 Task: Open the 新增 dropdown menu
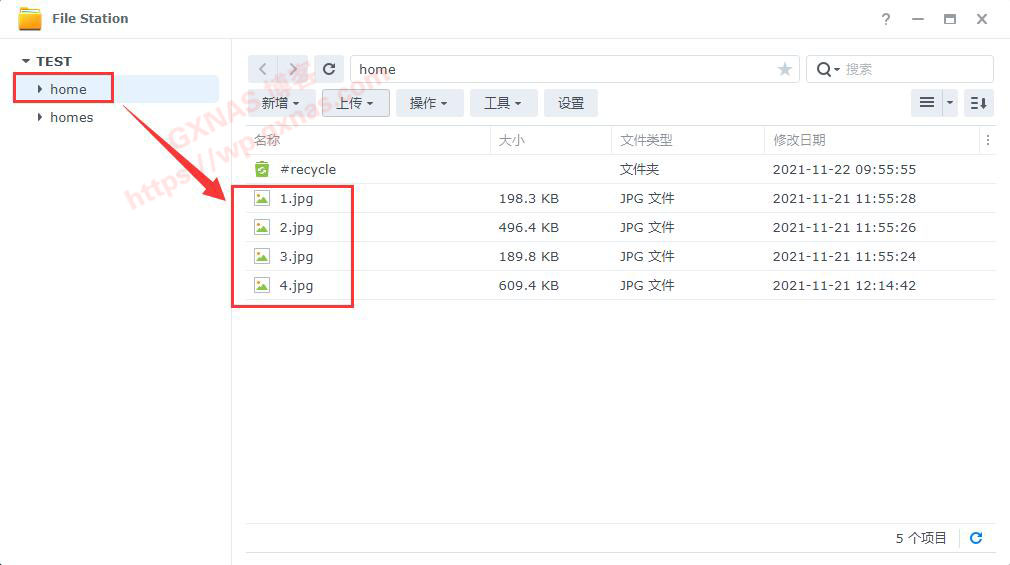point(281,103)
